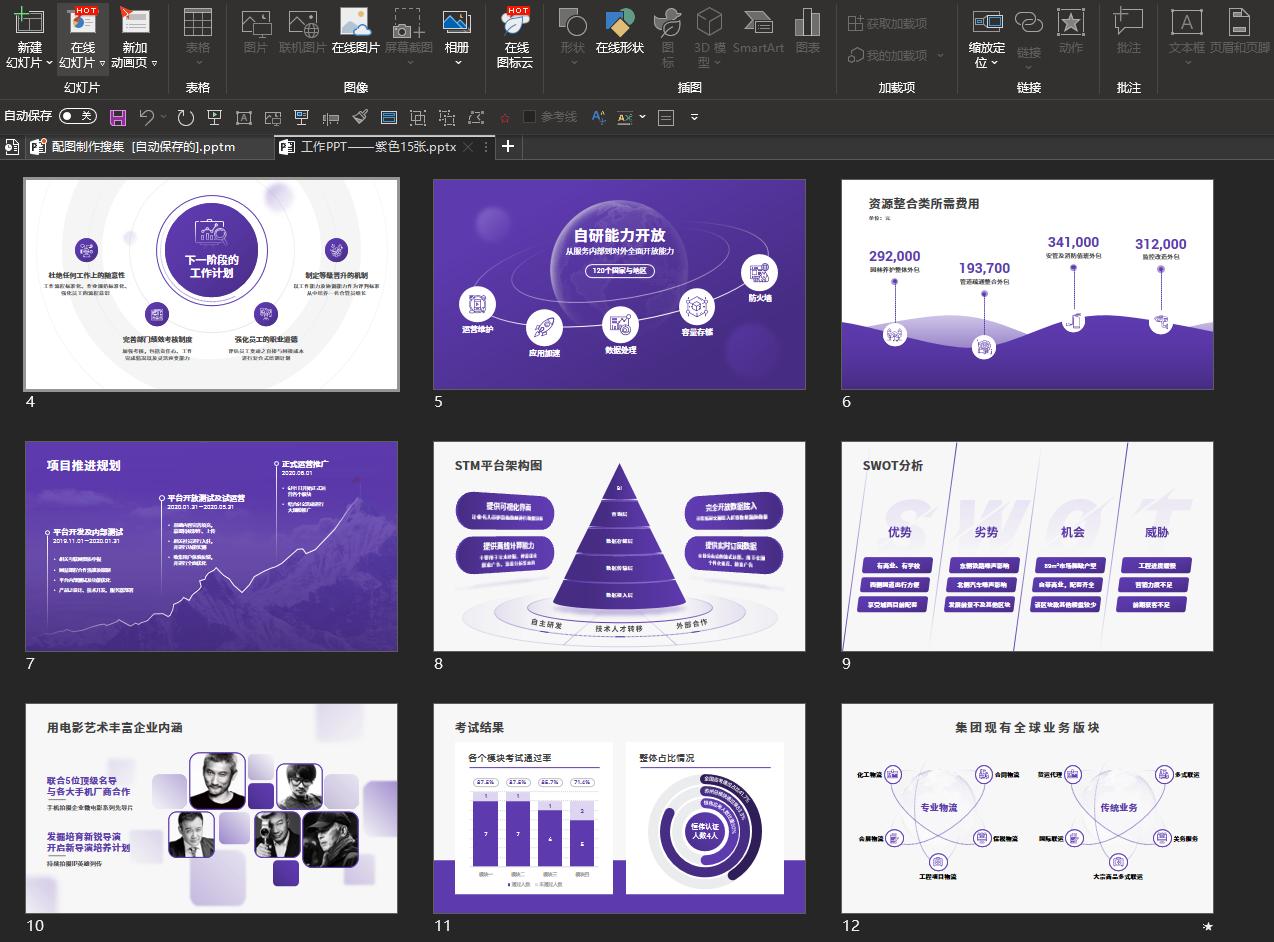1274x942 pixels.
Task: Click the purple Save floppy-disk icon
Action: pyautogui.click(x=118, y=117)
